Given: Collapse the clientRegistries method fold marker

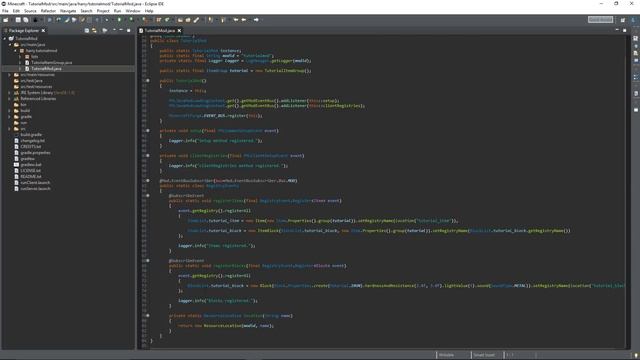Looking at the screenshot, I should click(x=148, y=156).
